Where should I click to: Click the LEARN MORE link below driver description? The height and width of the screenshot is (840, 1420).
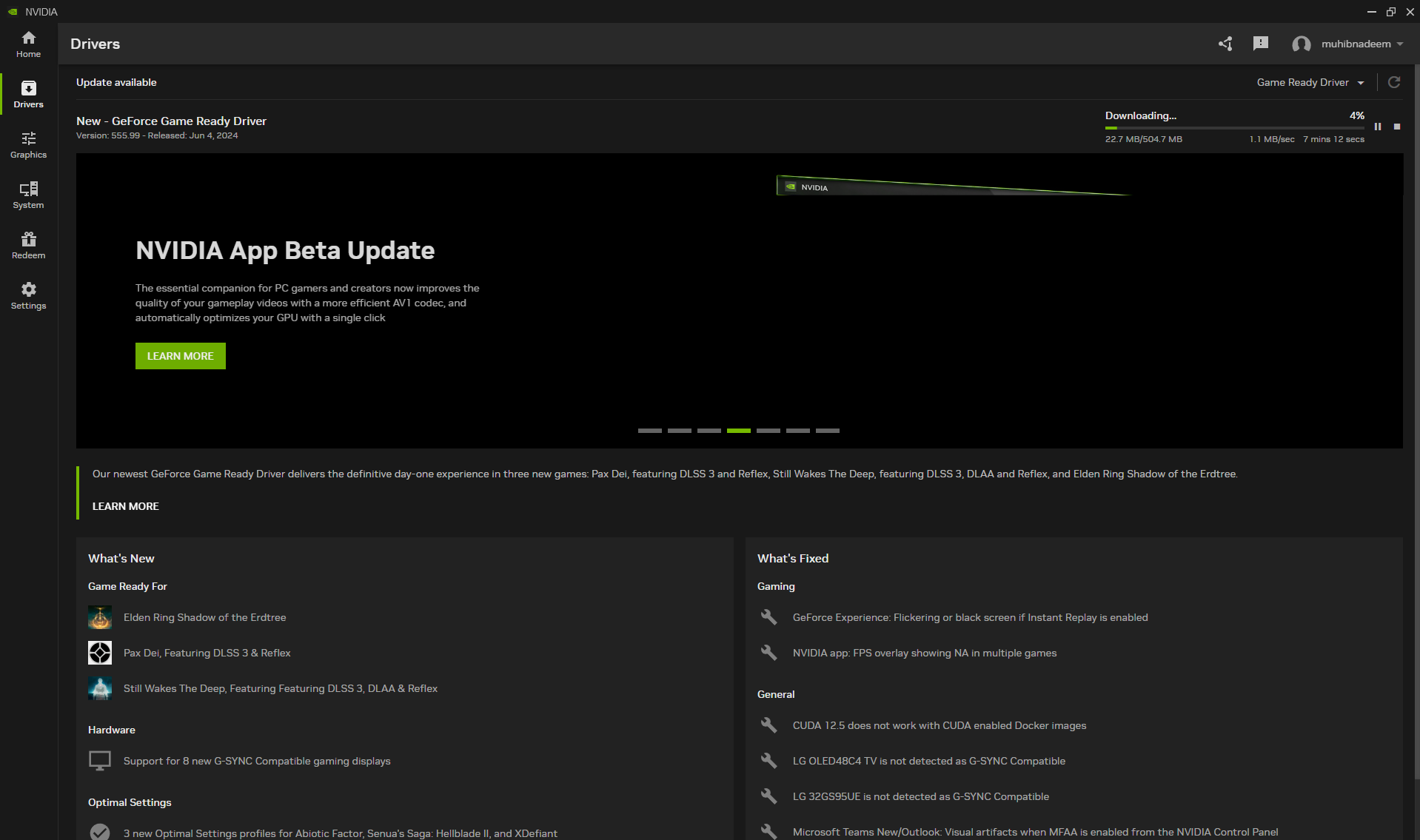[x=126, y=506]
